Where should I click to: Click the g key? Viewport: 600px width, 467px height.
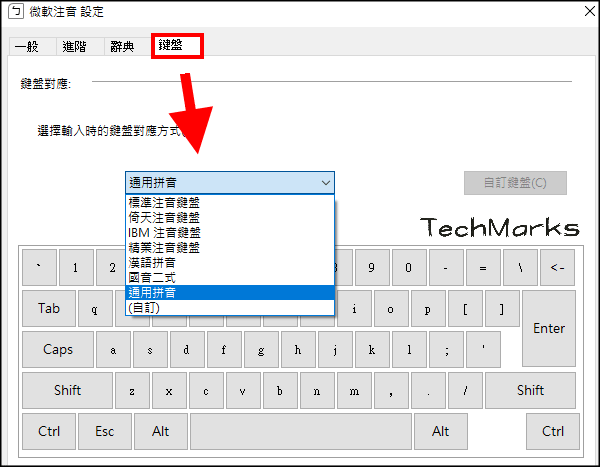click(261, 349)
